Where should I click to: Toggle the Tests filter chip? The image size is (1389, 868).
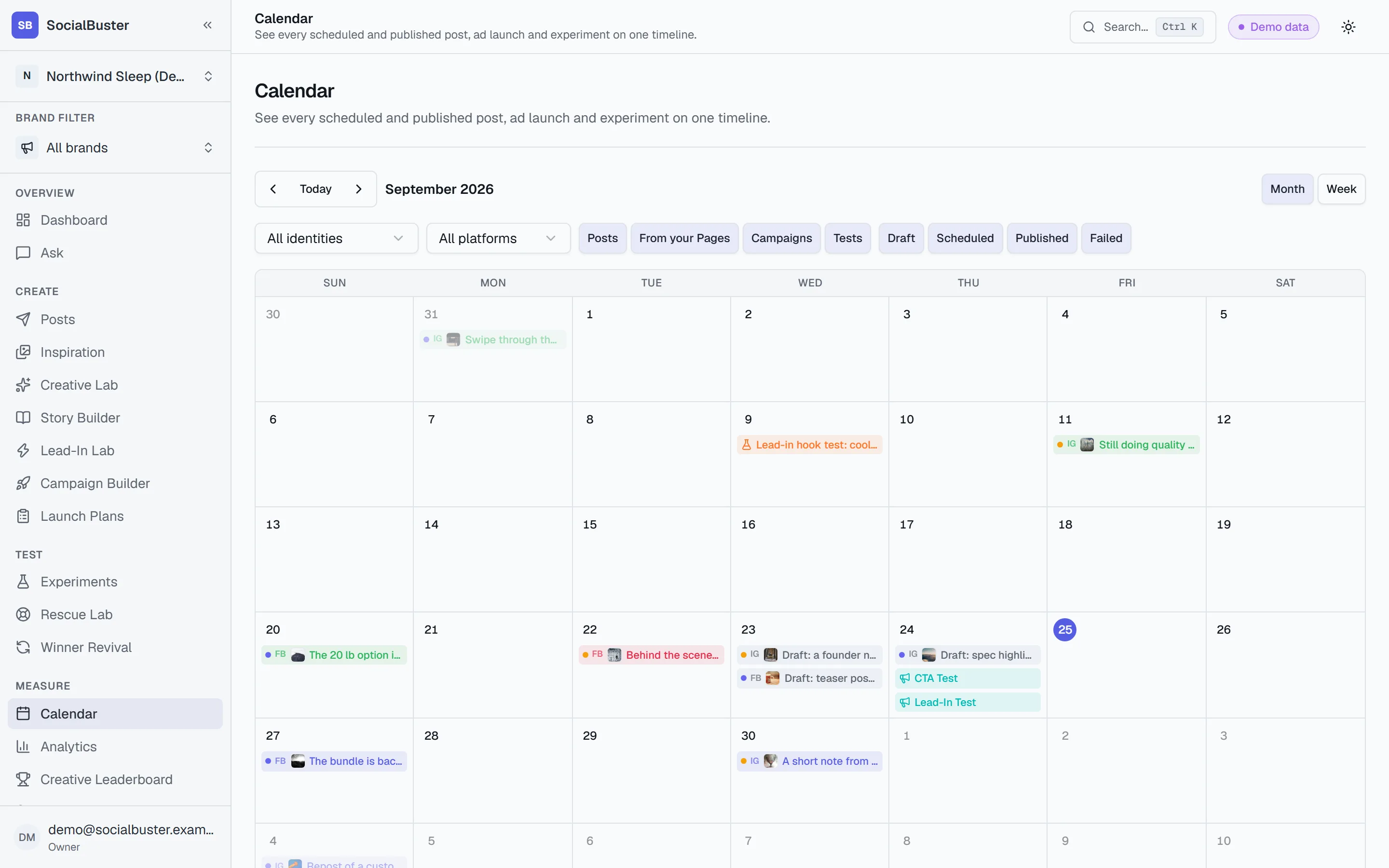[x=847, y=238]
